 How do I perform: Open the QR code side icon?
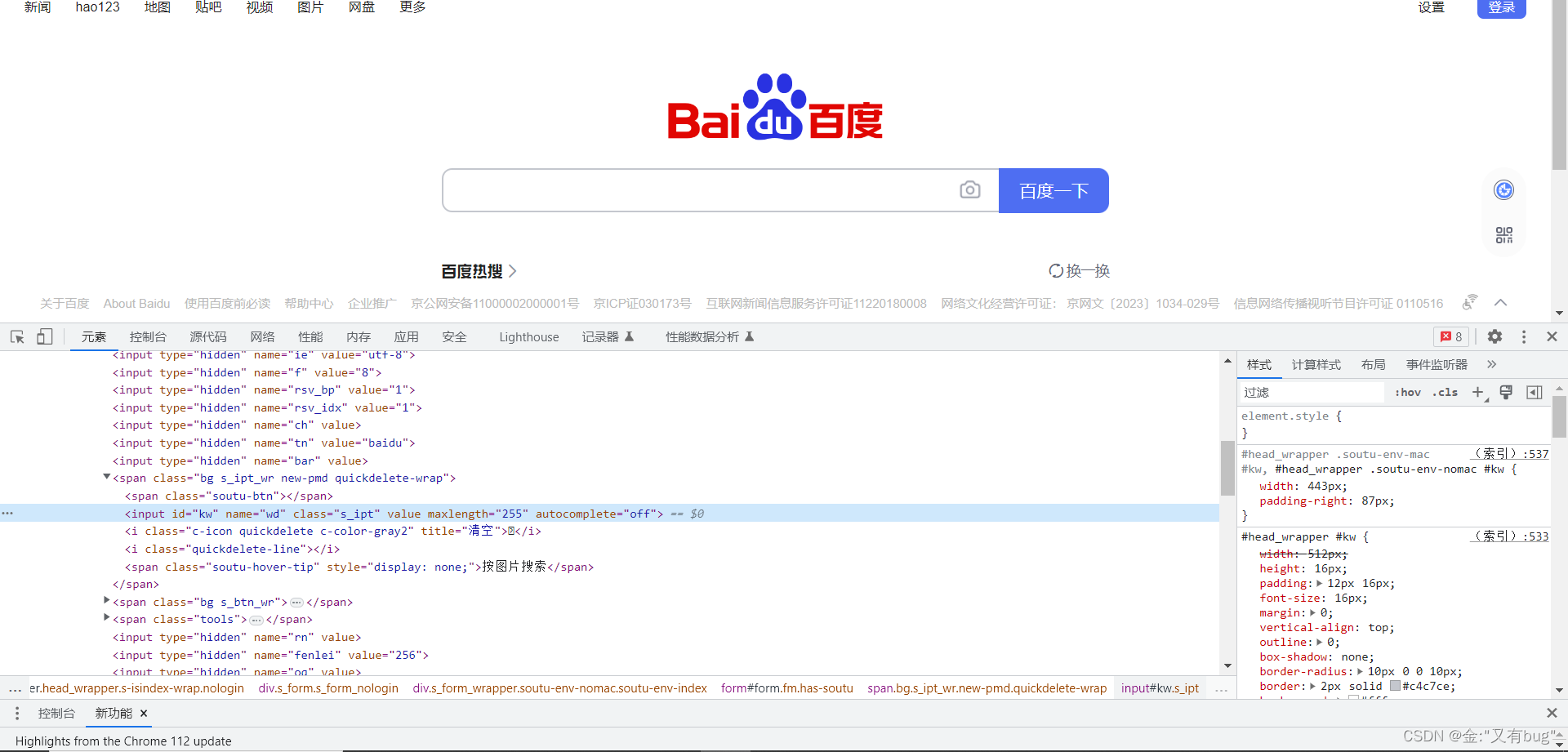[x=1503, y=235]
